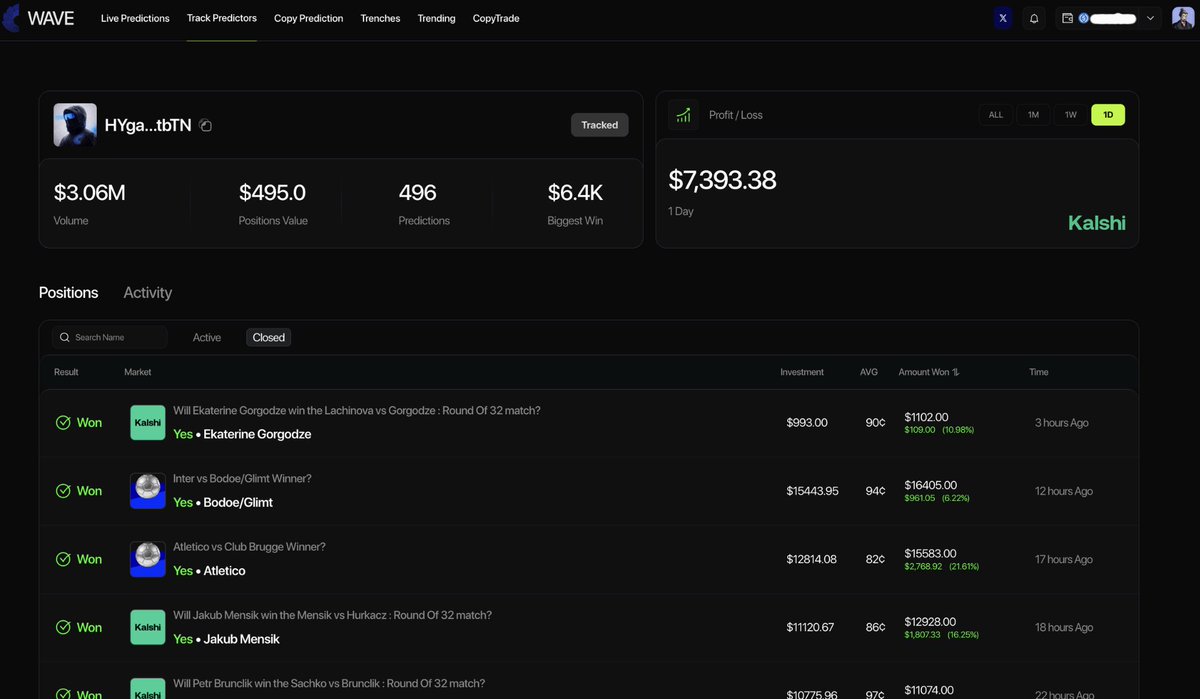1200x699 pixels.
Task: Click the $6.4K Biggest Win stat
Action: click(x=575, y=193)
